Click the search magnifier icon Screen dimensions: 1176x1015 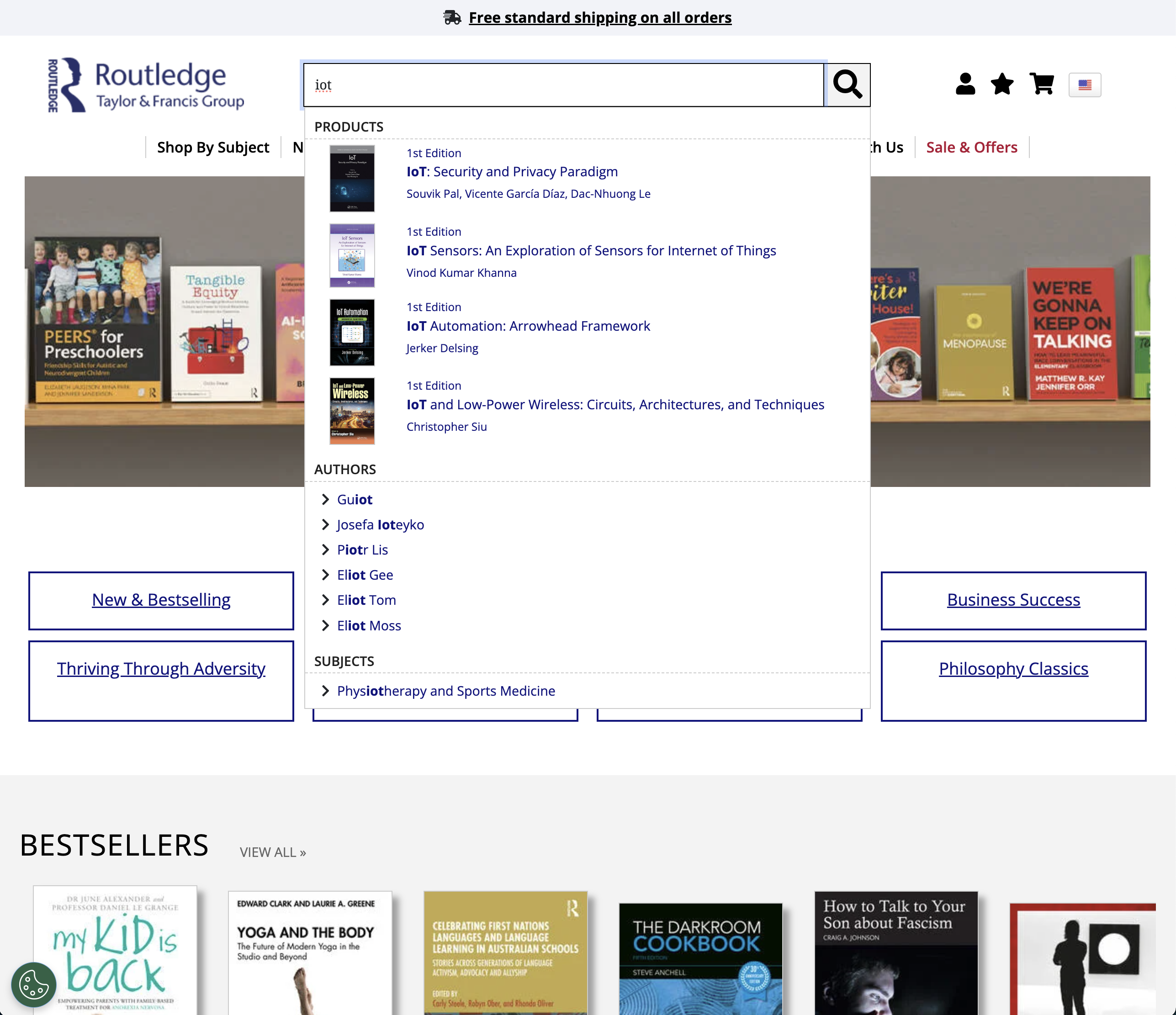pos(848,85)
